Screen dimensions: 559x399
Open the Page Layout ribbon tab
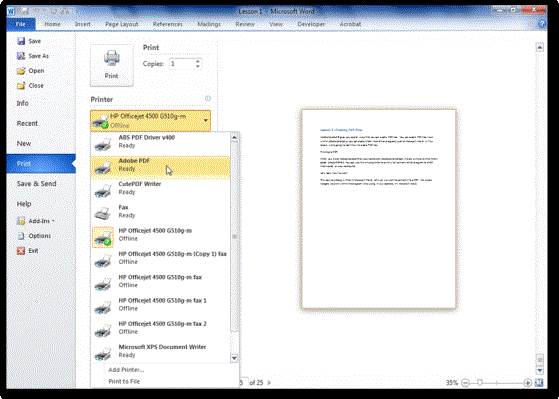(122, 24)
